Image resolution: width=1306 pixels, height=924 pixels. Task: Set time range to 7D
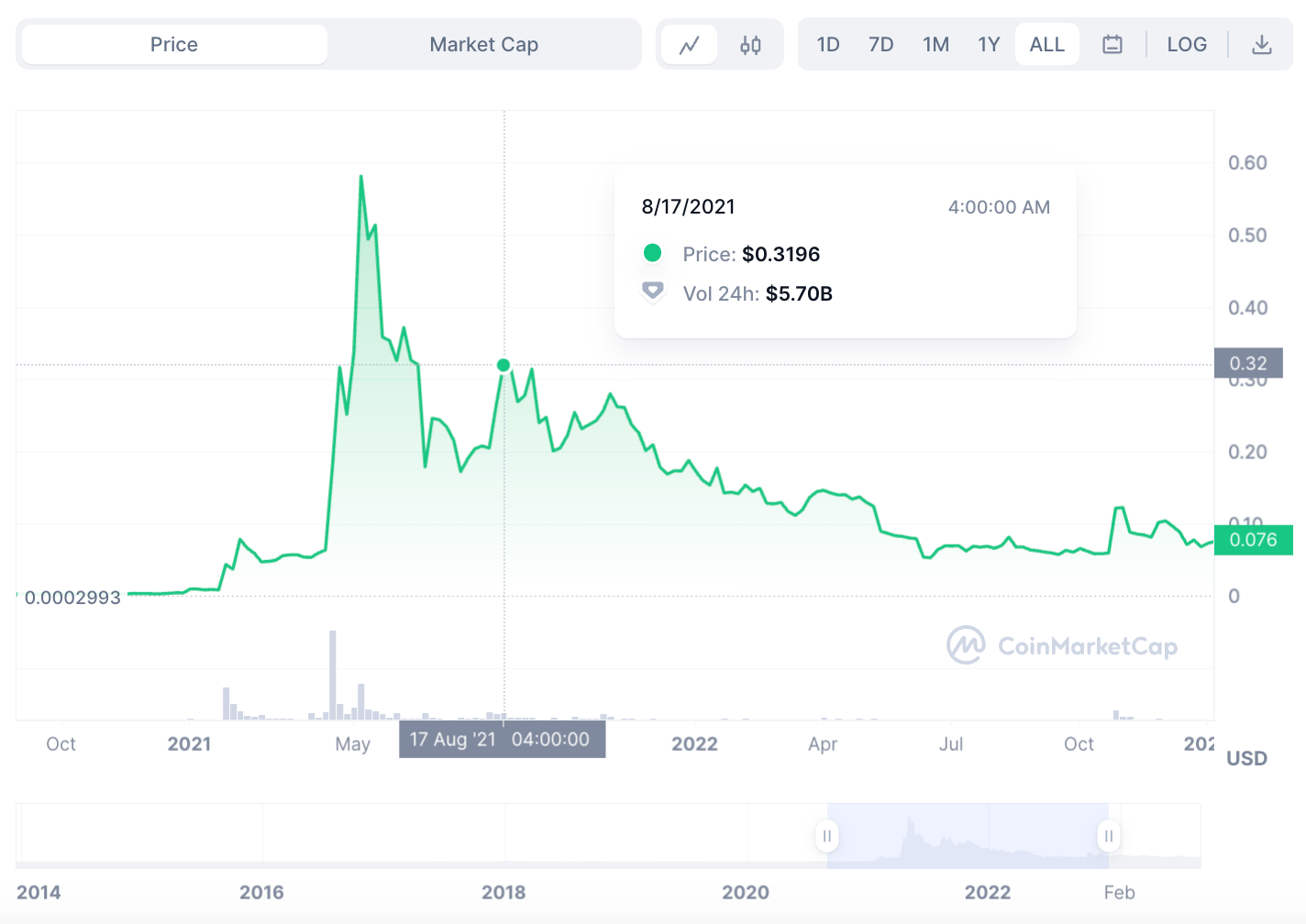pos(881,44)
